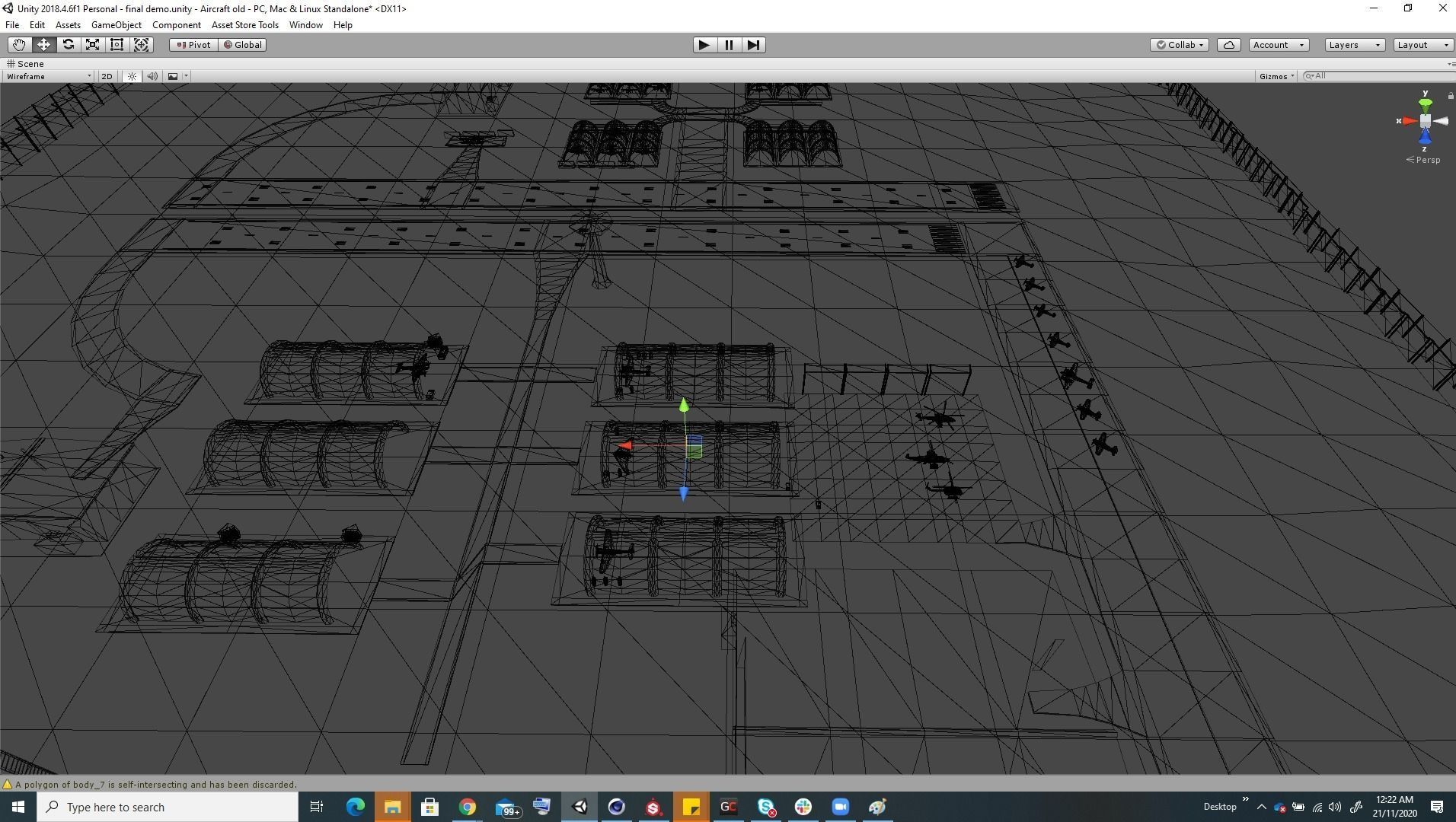Click the blue Z-axis move handle arrow
The width and height of the screenshot is (1456, 822).
[684, 493]
